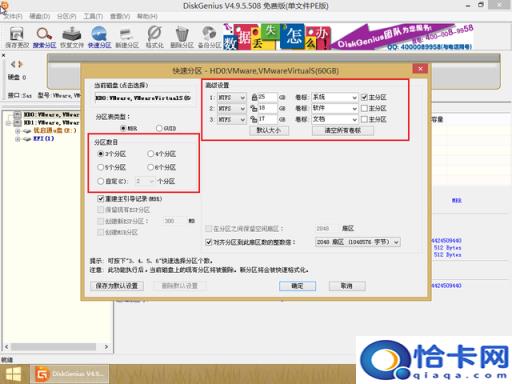
Task: Select the custom partition count radio option
Action: click(x=101, y=181)
